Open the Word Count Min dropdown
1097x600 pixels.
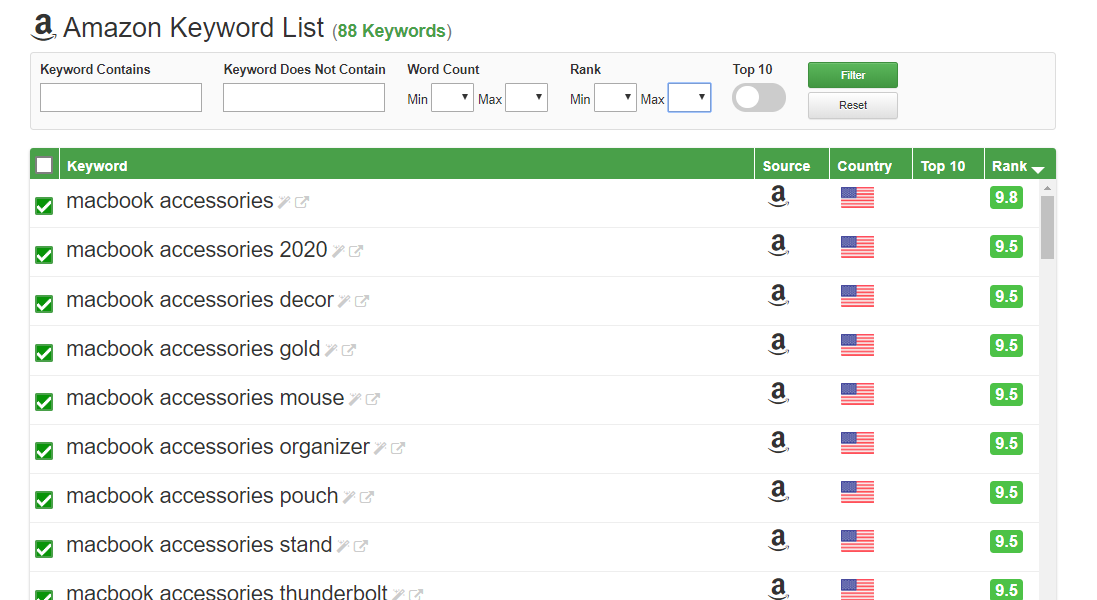(452, 98)
